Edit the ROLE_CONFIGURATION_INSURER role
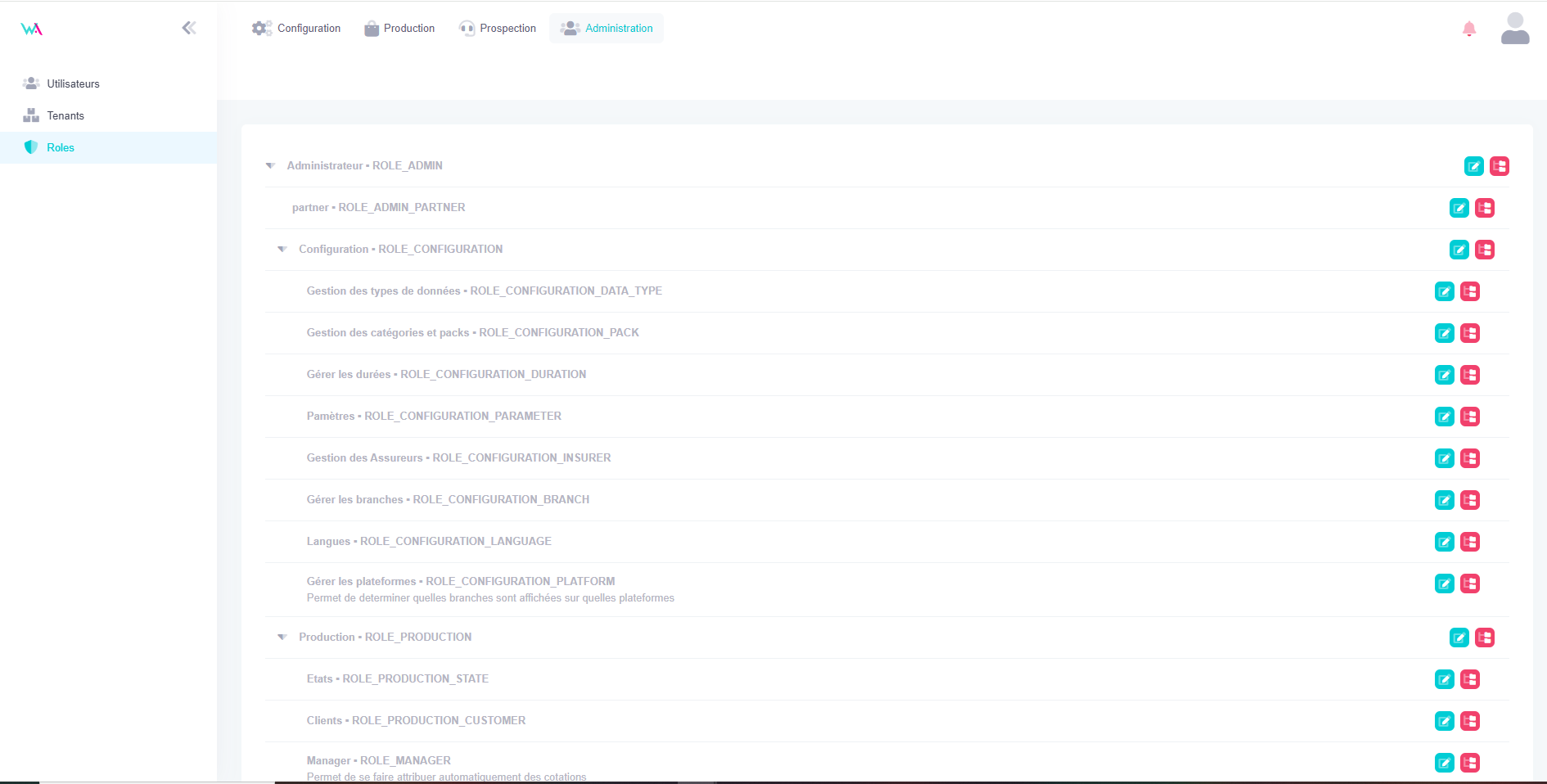1547x784 pixels. (x=1444, y=458)
